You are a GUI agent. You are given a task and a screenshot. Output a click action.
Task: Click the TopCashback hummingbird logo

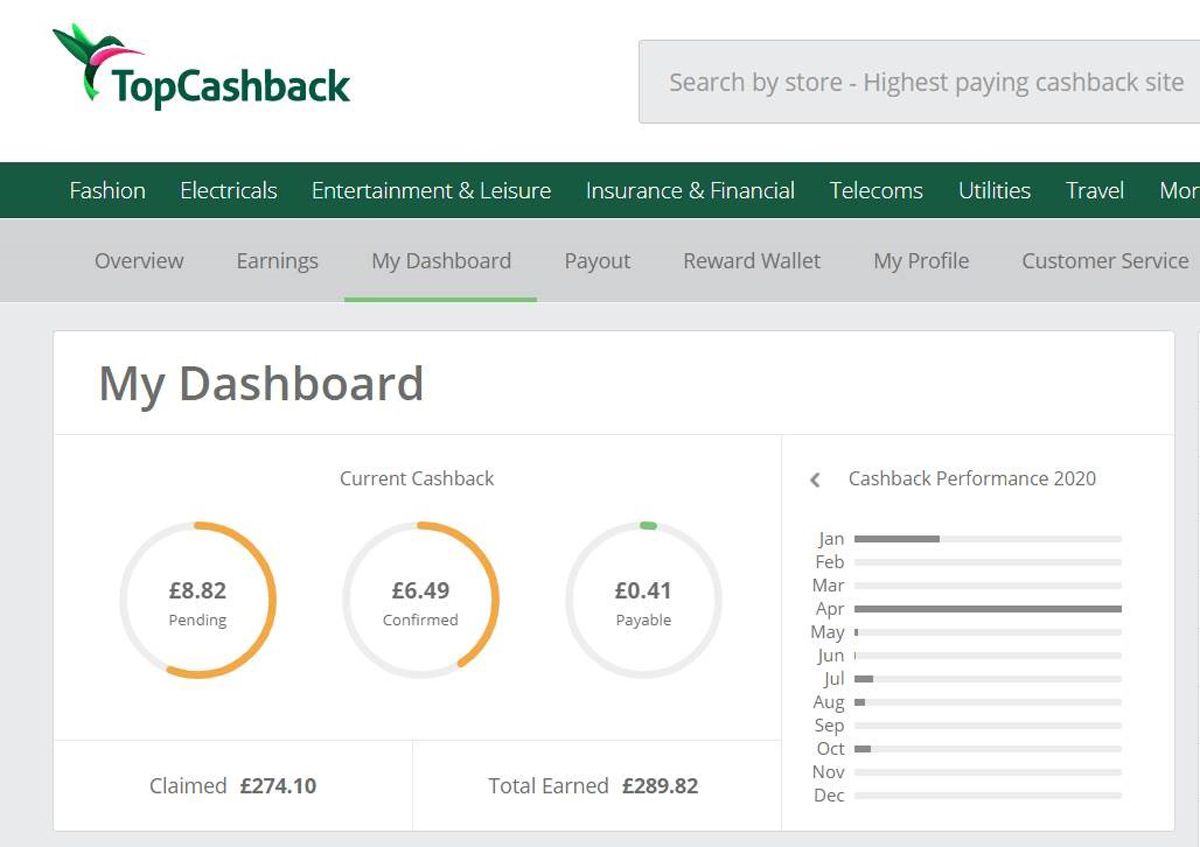(x=201, y=68)
